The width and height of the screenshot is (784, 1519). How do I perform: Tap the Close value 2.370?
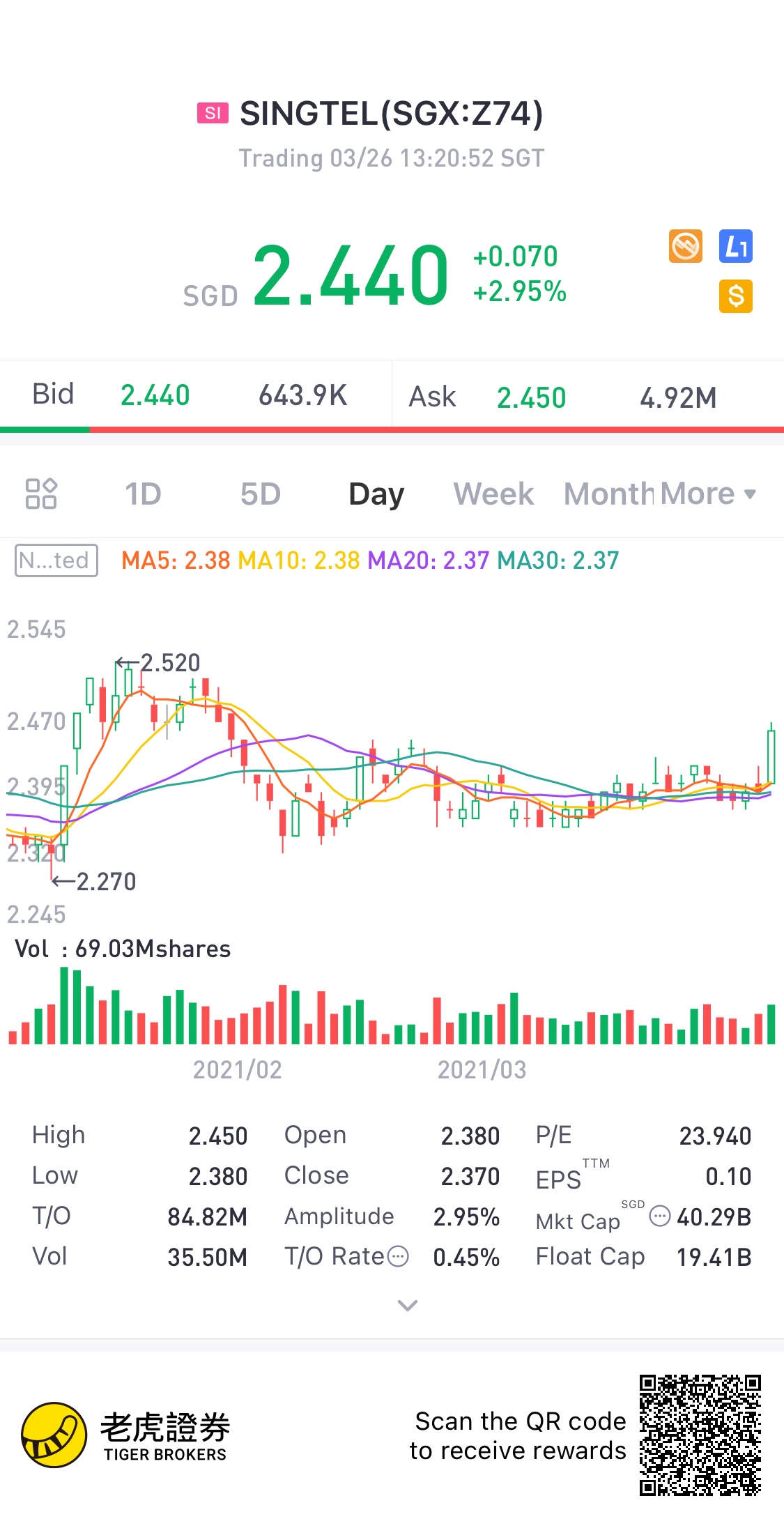point(470,1177)
